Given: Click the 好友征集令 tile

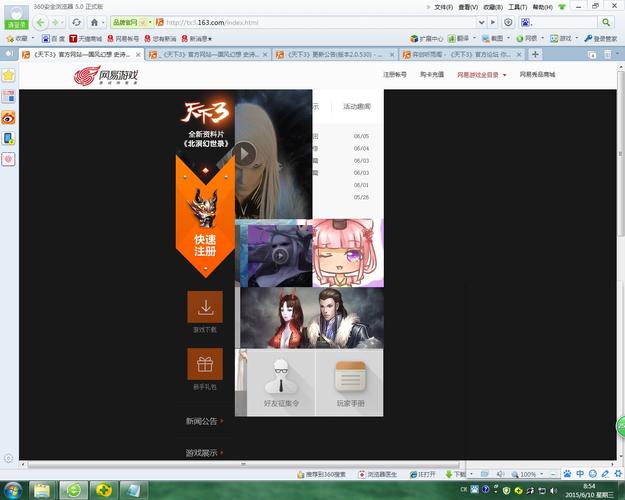Looking at the screenshot, I should point(281,383).
